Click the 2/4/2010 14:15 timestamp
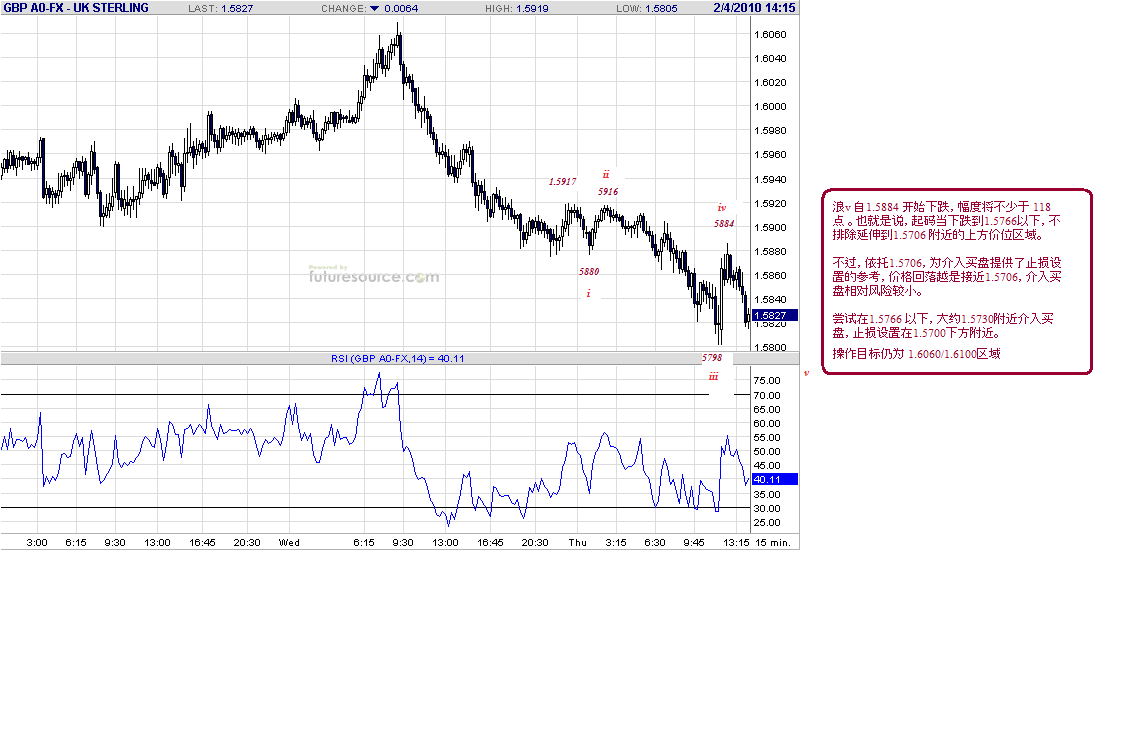The width and height of the screenshot is (1122, 739). point(754,8)
